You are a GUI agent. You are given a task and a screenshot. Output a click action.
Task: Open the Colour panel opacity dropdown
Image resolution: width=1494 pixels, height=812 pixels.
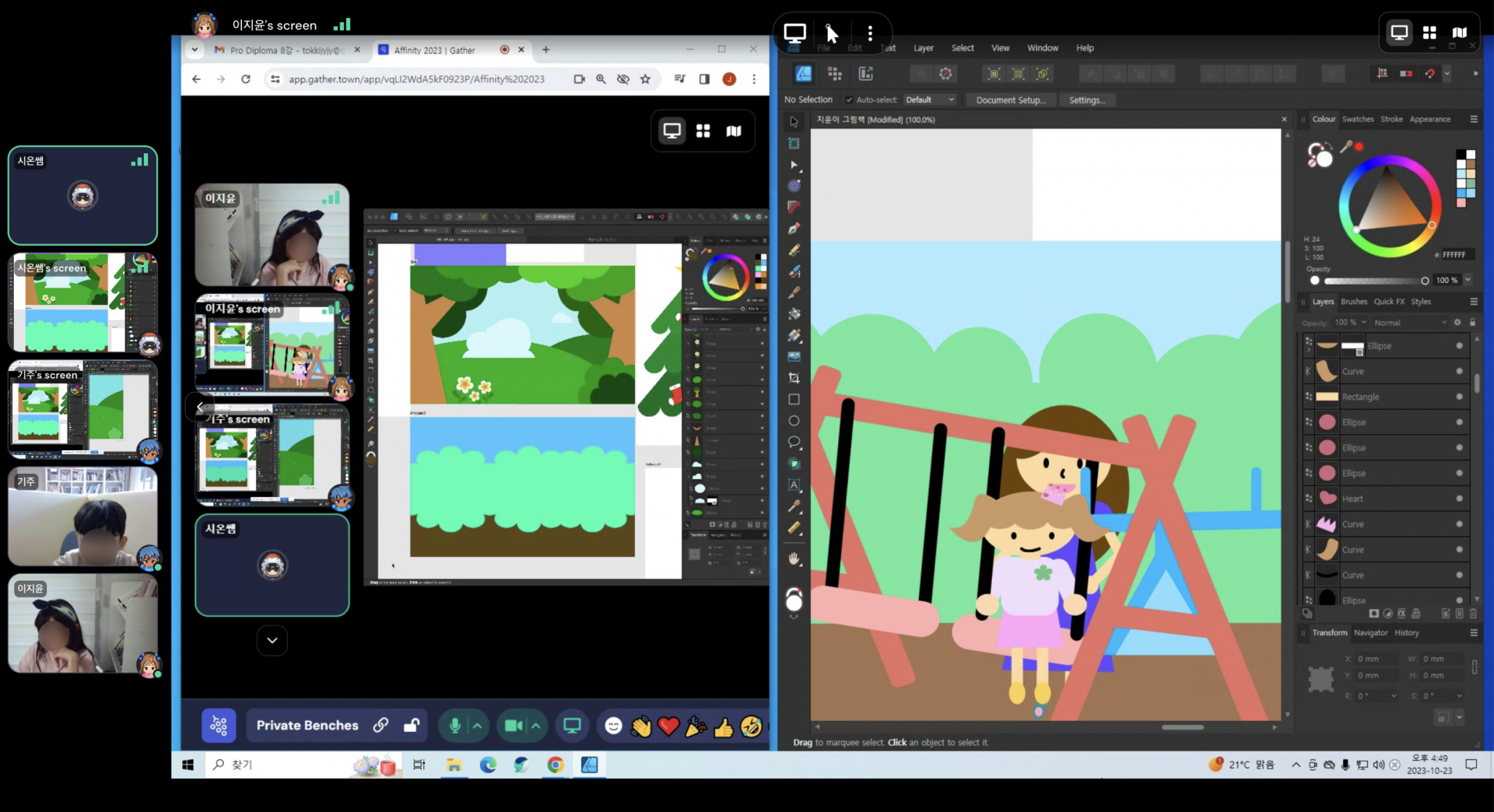(x=1468, y=281)
